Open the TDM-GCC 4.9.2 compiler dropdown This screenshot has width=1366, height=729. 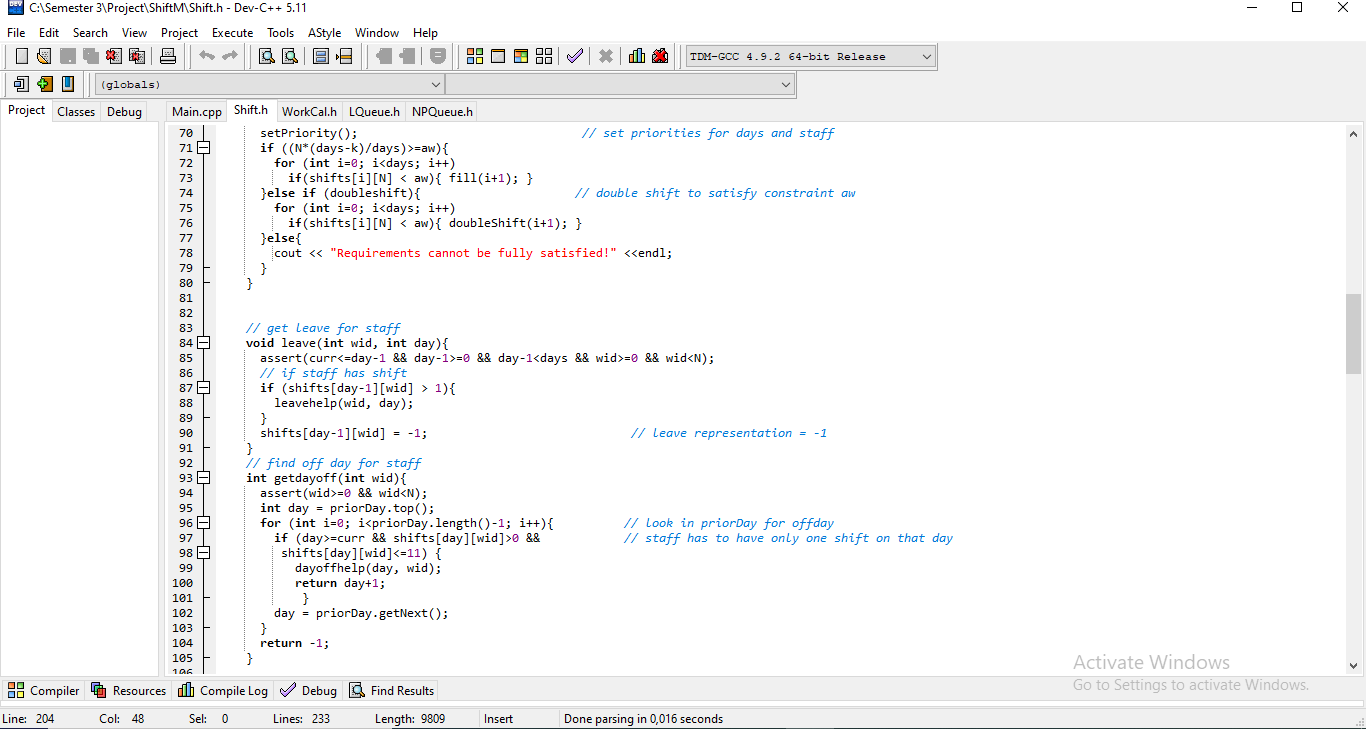(x=811, y=57)
